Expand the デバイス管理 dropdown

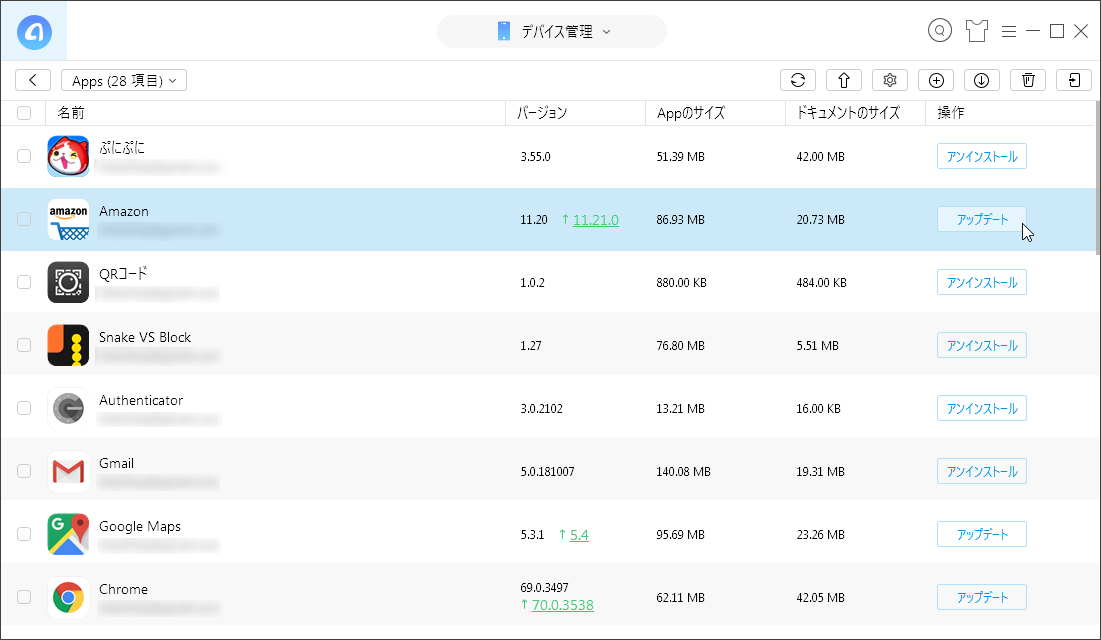point(552,32)
